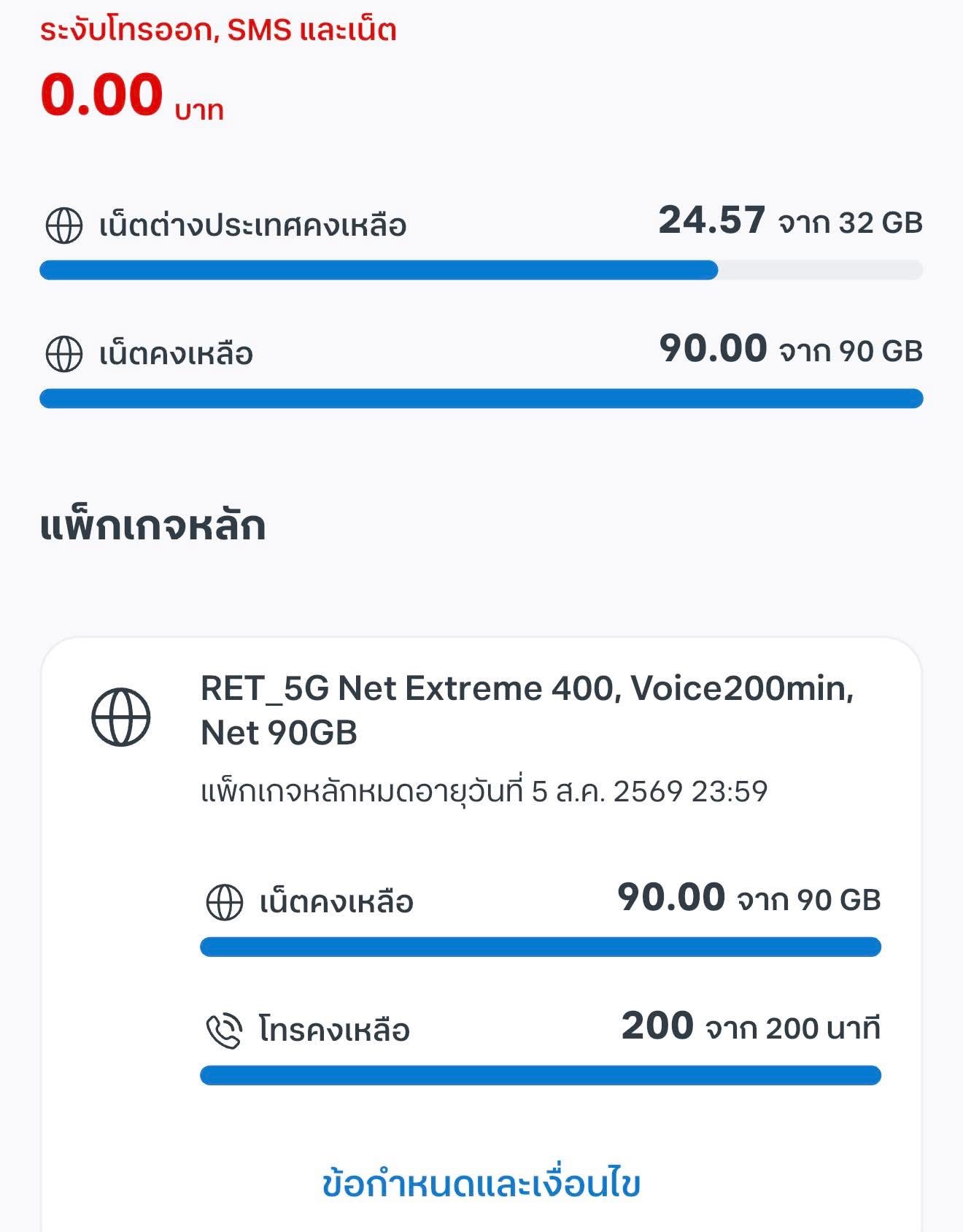The width and height of the screenshot is (963, 1232).
Task: Tap the 0.00 บาท balance amount
Action: 132,96
